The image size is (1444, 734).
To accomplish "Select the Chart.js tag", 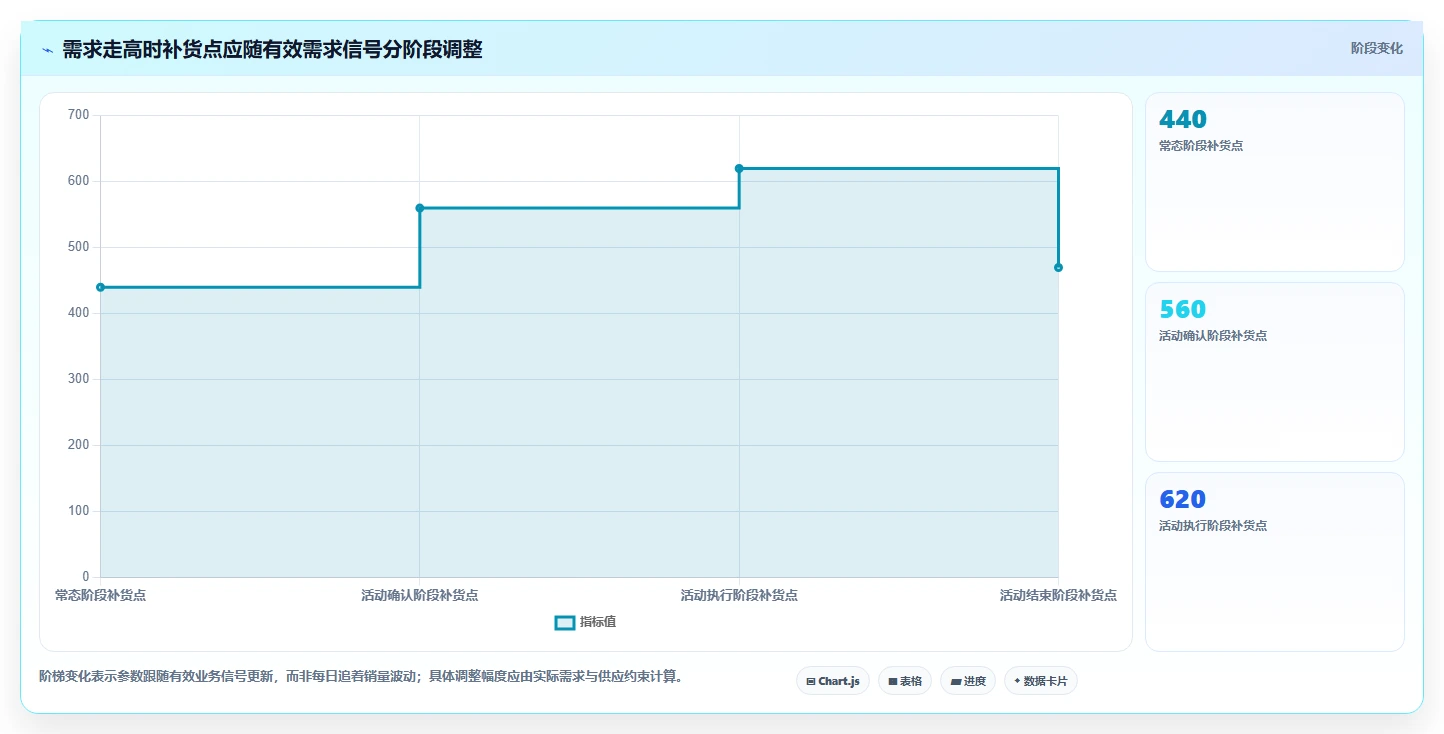I will coord(833,681).
